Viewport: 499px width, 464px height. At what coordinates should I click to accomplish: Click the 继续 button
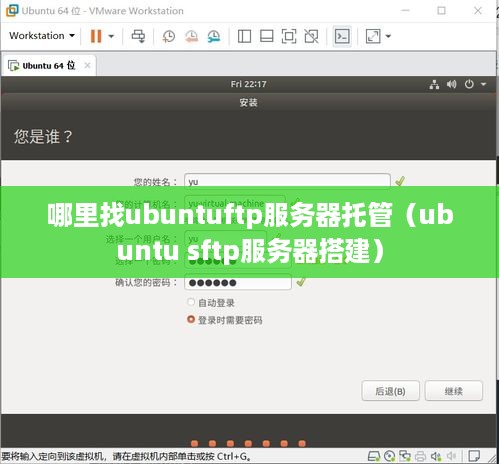coord(454,391)
